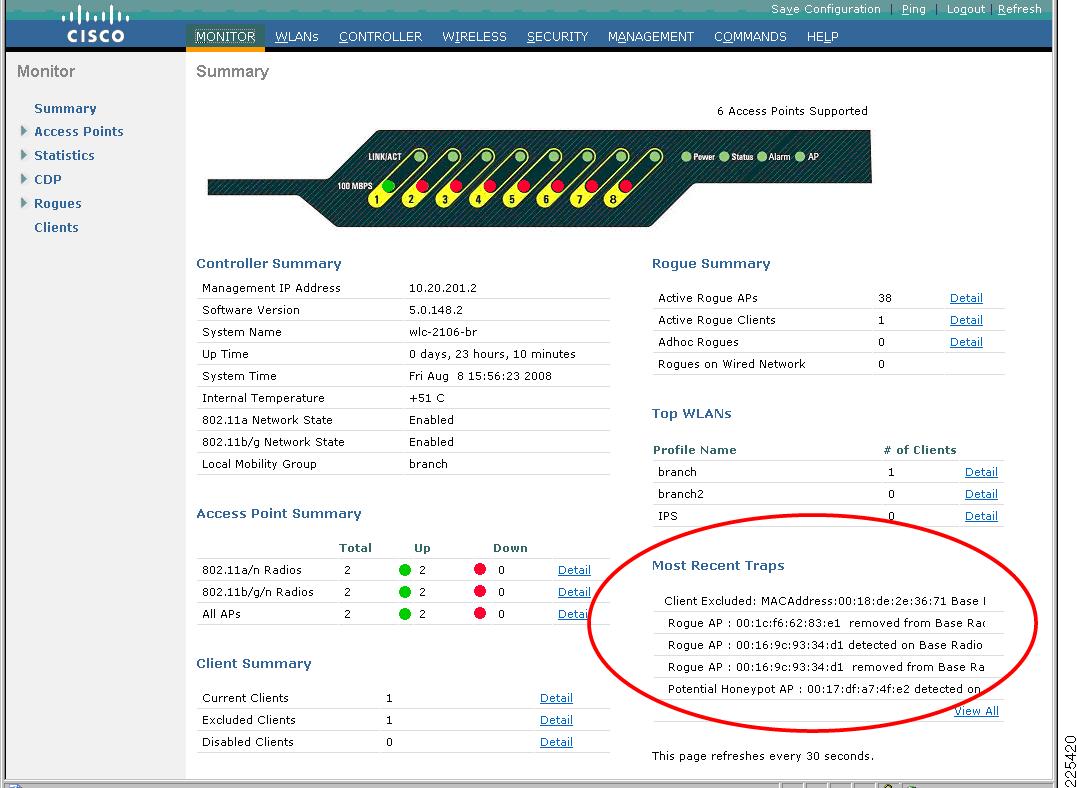
Task: Open Detail for Active Rogue Clients
Action: tap(966, 320)
